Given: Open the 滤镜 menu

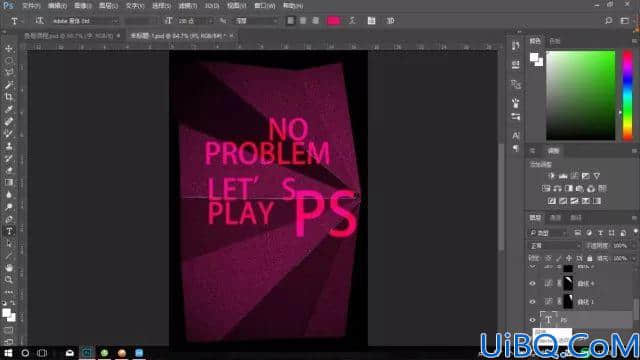Looking at the screenshot, I should pyautogui.click(x=188, y=6).
